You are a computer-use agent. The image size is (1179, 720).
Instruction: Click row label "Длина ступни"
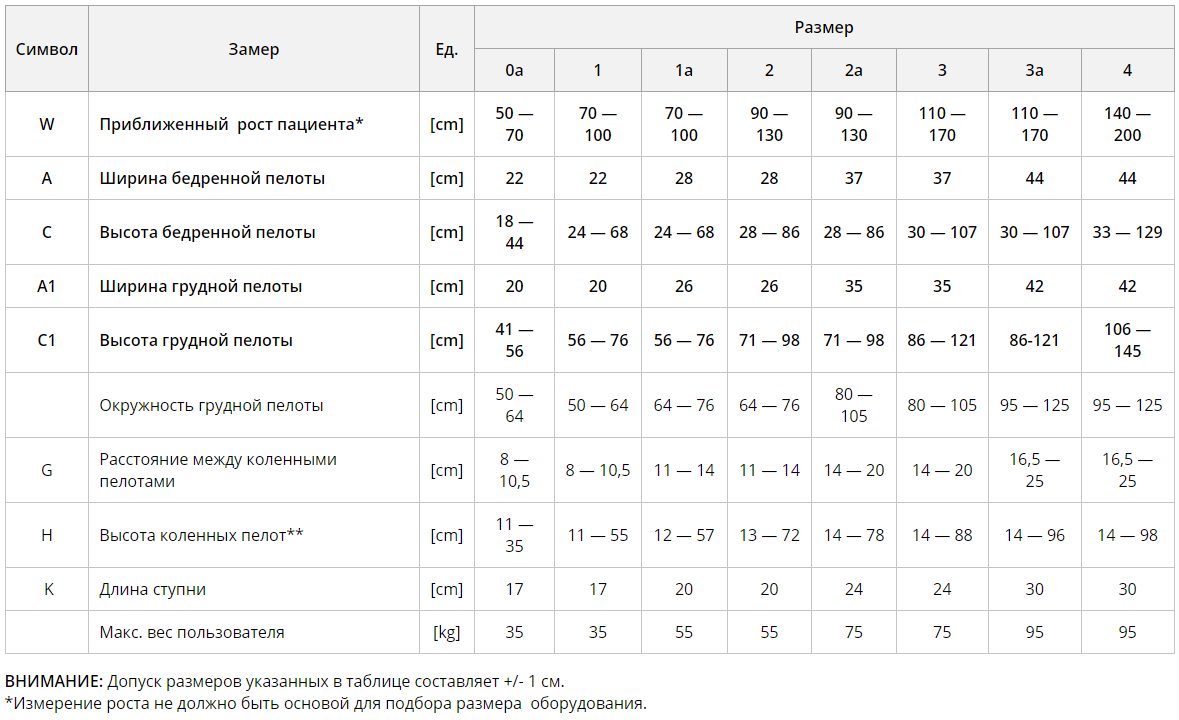coord(153,589)
